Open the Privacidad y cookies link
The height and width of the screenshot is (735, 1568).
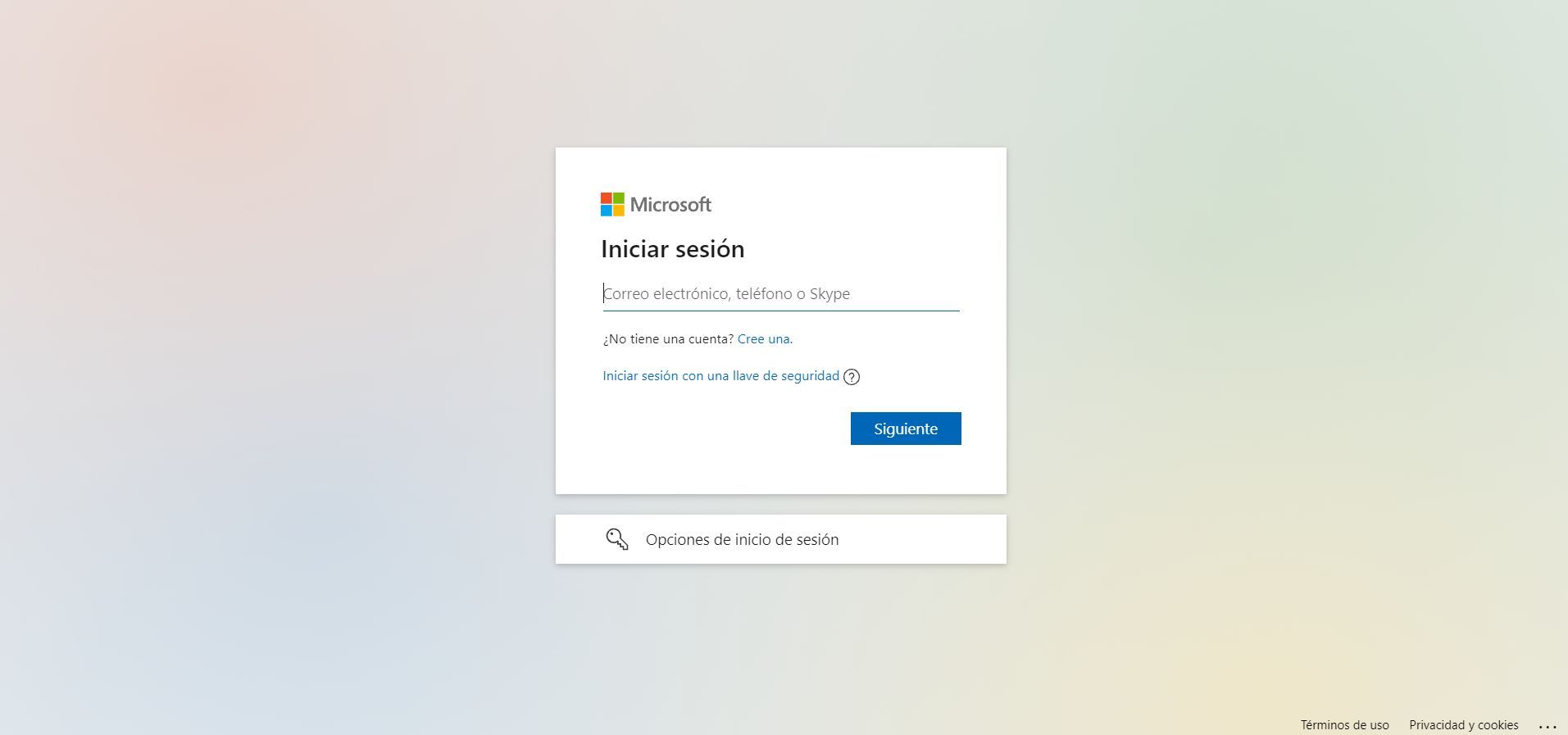(x=1463, y=725)
